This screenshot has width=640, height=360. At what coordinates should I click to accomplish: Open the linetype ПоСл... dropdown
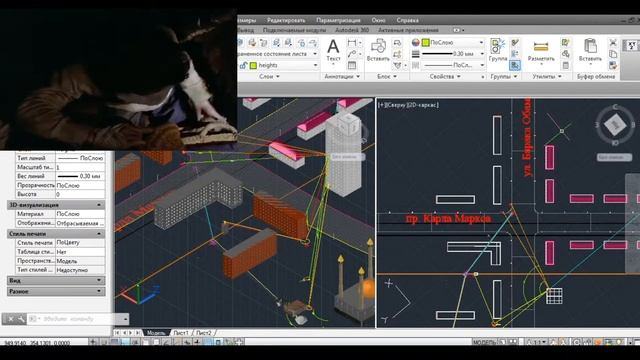[482, 65]
